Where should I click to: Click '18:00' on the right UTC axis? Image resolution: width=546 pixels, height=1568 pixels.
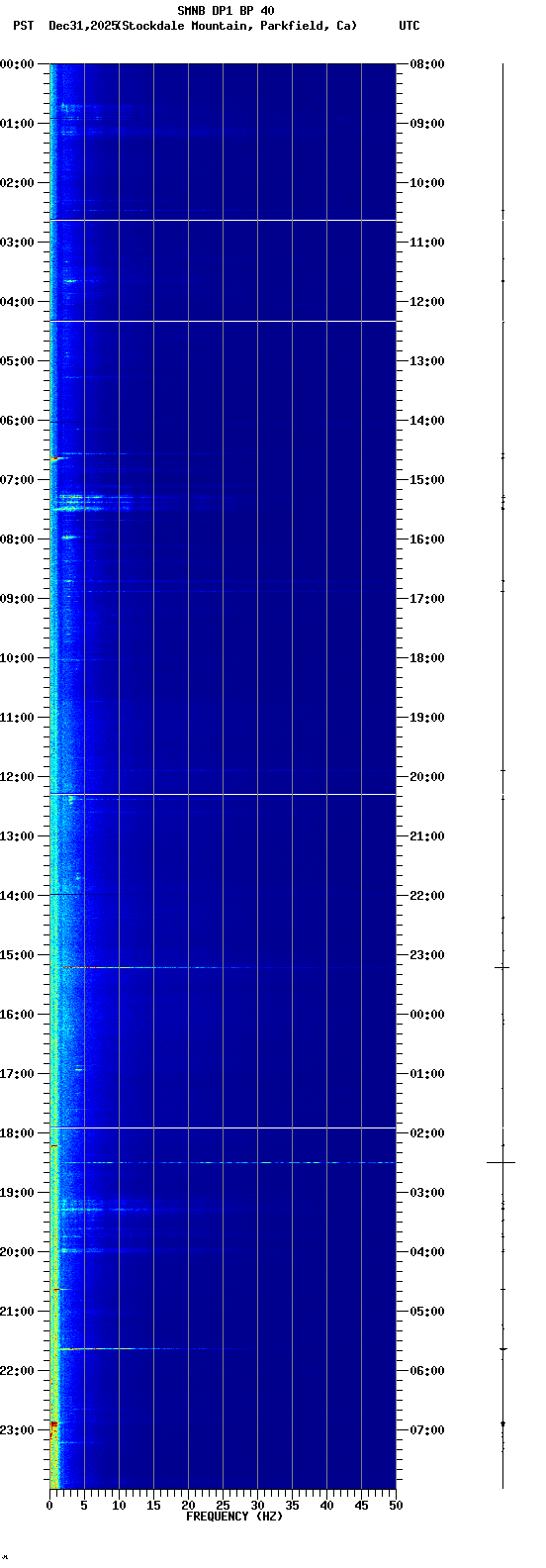point(427,658)
